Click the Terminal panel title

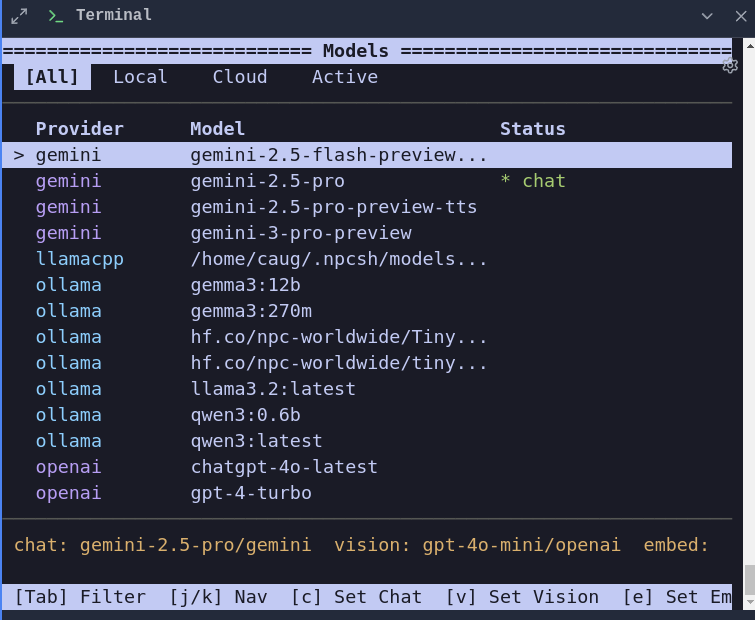pos(114,15)
